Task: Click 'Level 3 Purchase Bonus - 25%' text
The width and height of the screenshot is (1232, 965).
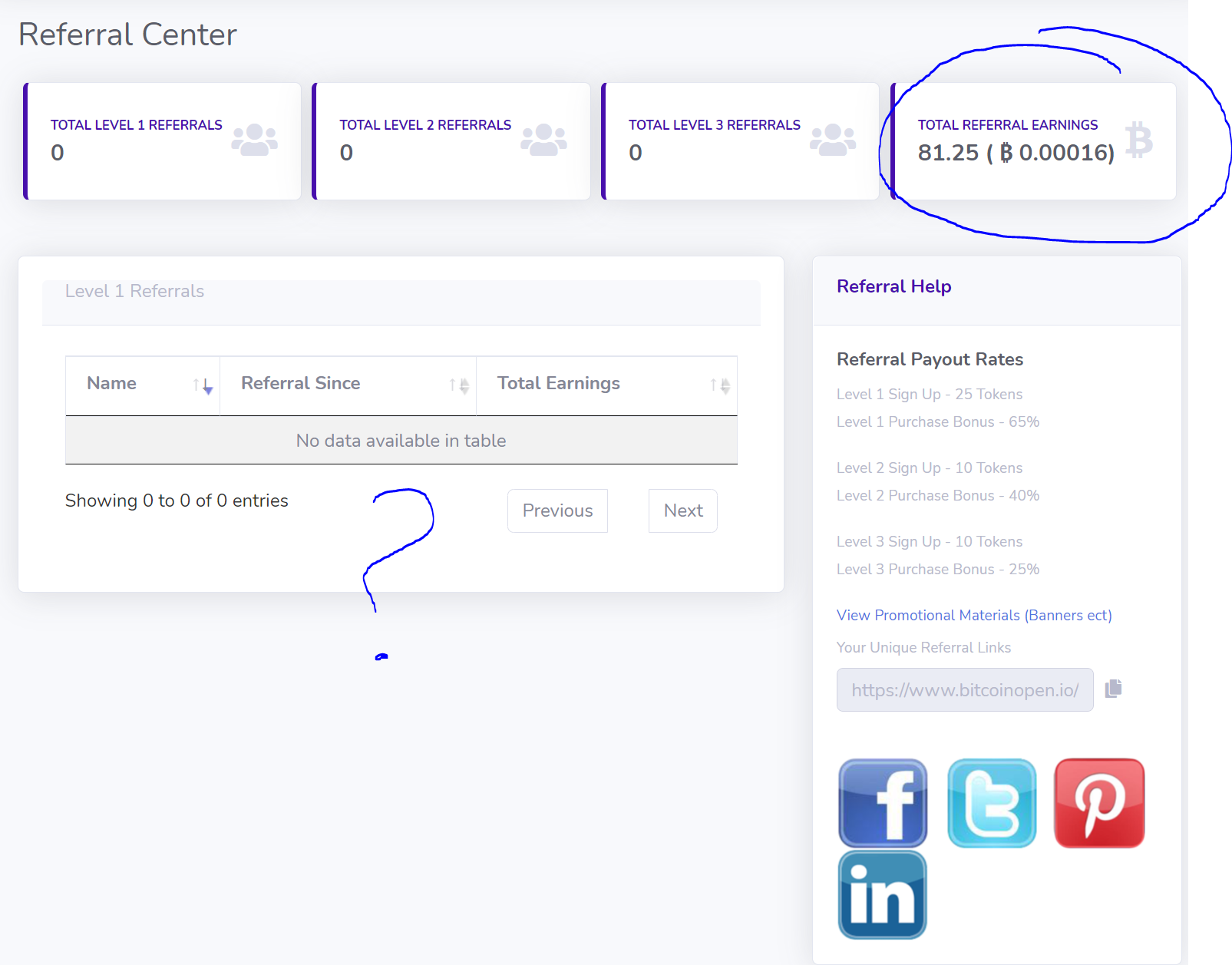Action: (938, 569)
